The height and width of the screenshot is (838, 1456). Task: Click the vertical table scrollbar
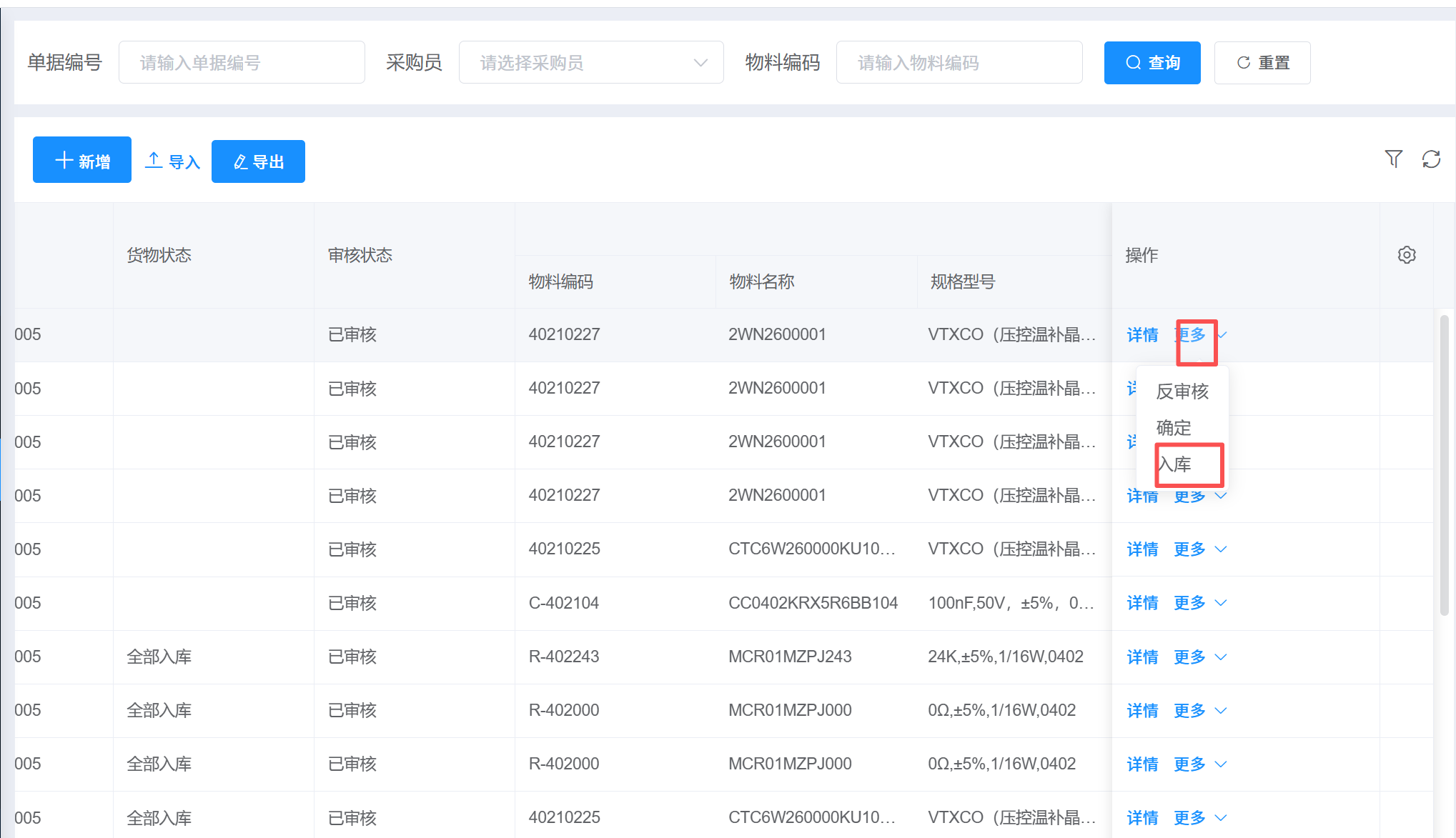click(x=1443, y=464)
